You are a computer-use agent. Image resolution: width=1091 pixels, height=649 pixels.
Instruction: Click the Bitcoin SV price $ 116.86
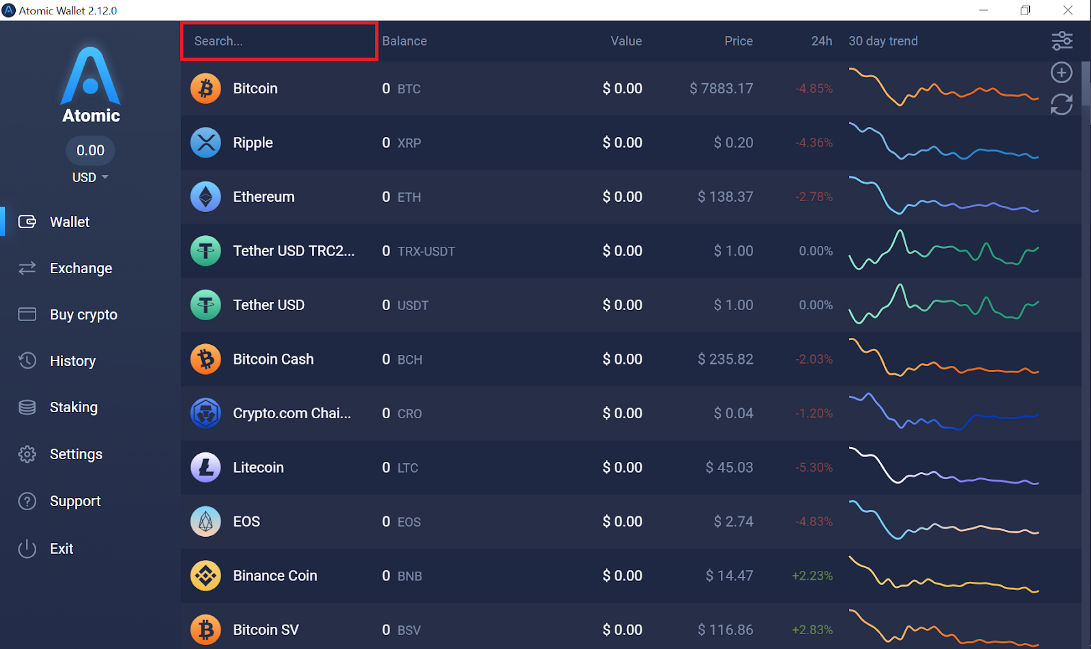pos(725,630)
